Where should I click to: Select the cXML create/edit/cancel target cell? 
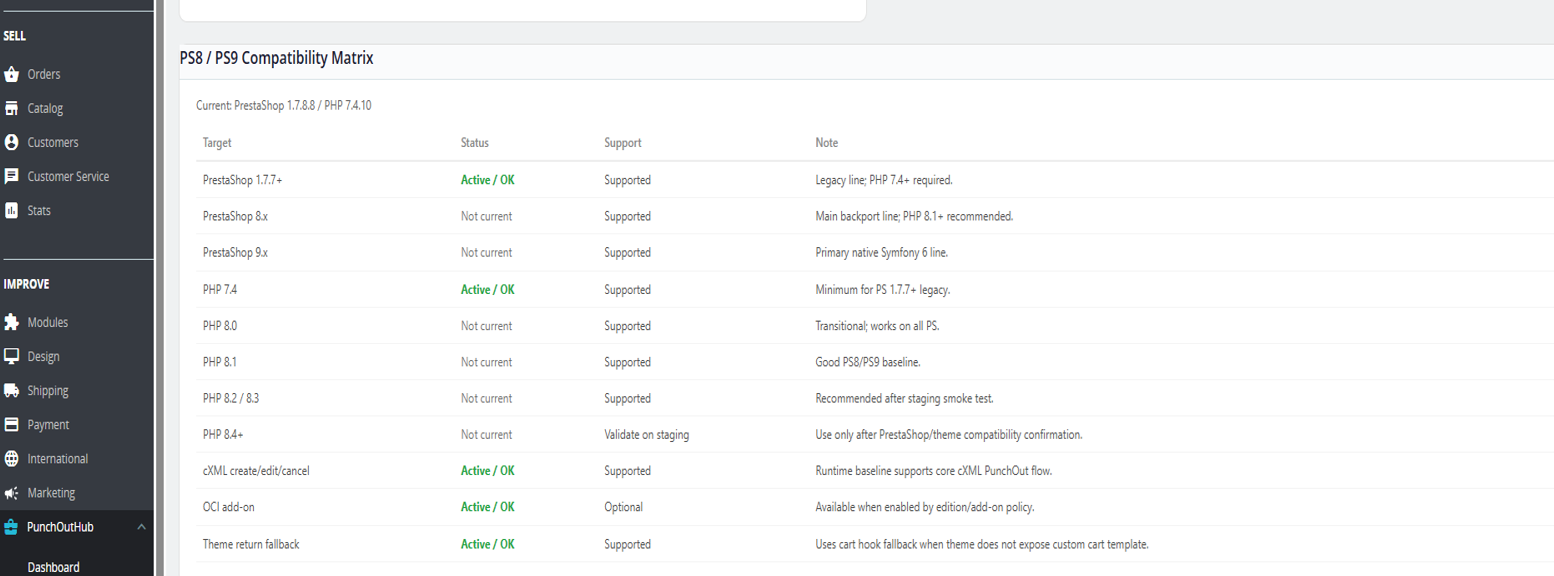point(256,471)
